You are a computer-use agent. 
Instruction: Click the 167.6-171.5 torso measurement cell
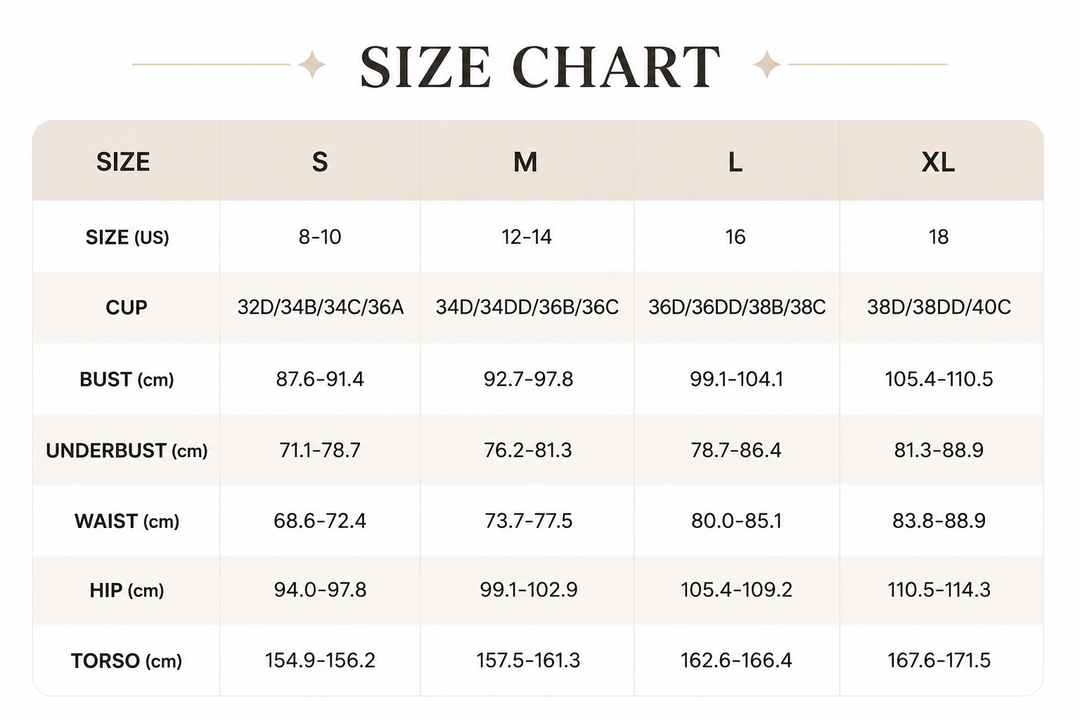click(939, 661)
